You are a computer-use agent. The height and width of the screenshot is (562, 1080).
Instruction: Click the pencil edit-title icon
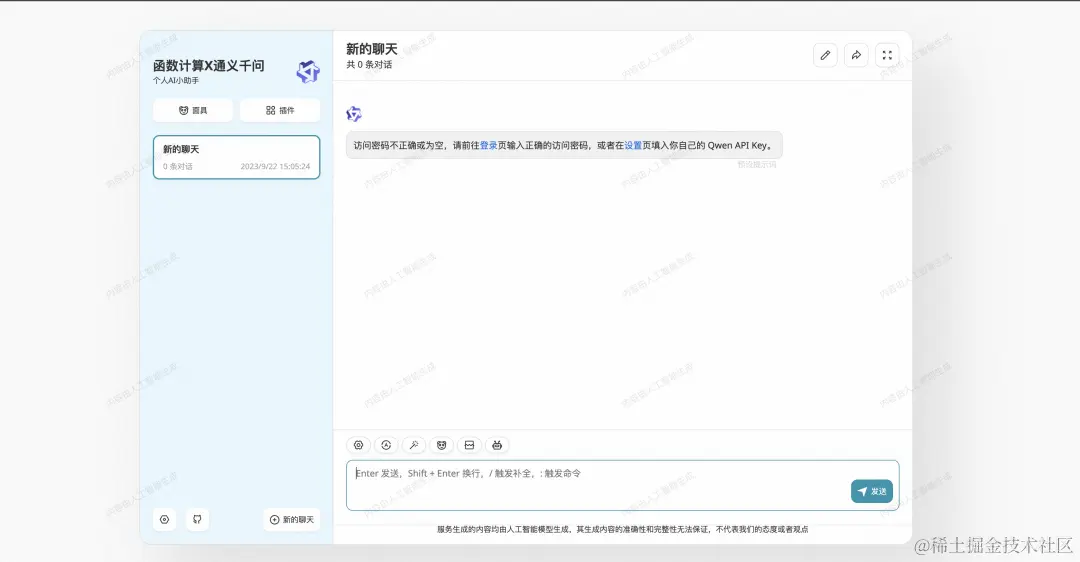(x=825, y=55)
